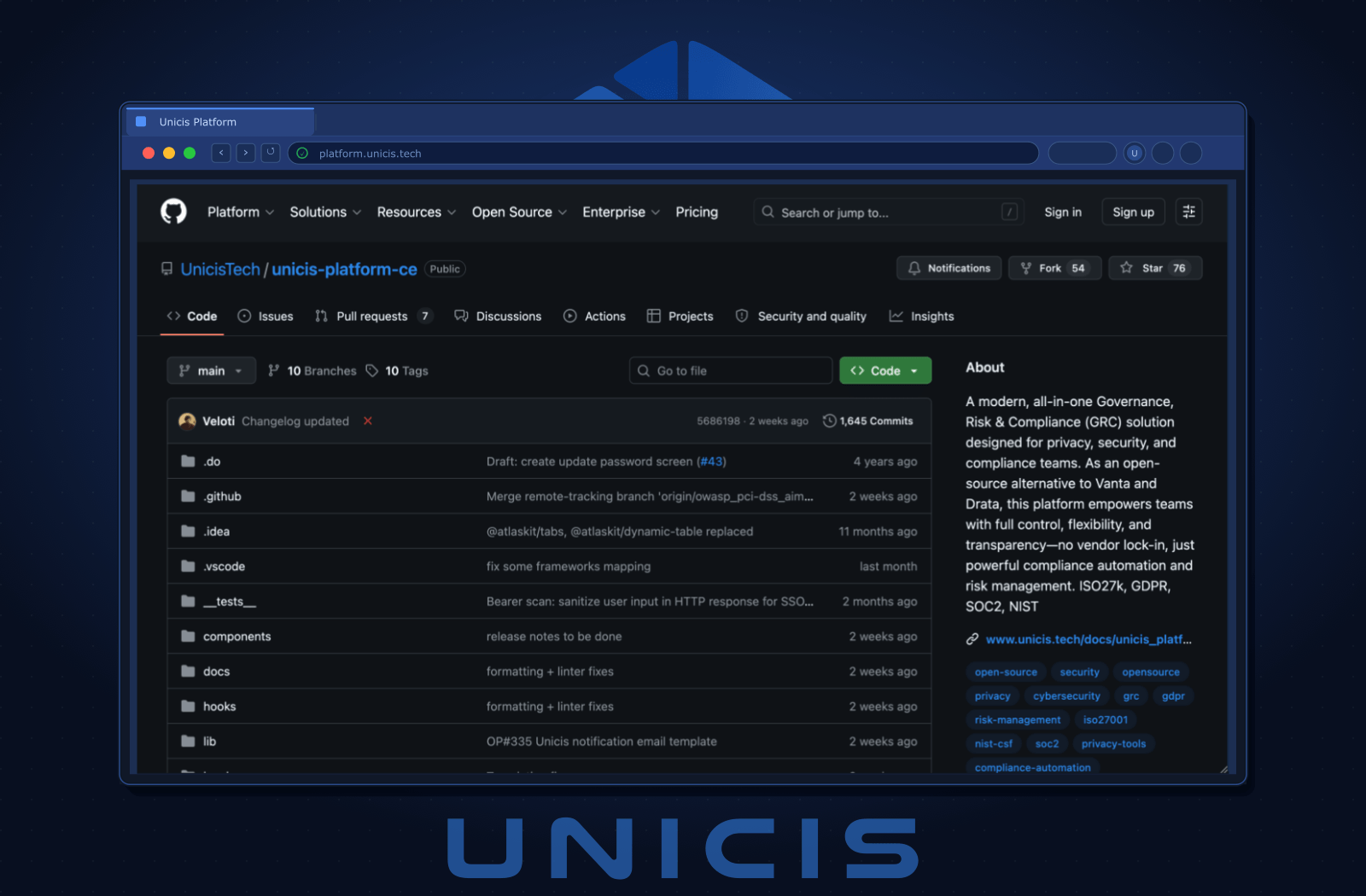Image resolution: width=1366 pixels, height=896 pixels.
Task: Expand the Solutions menu
Action: [325, 212]
